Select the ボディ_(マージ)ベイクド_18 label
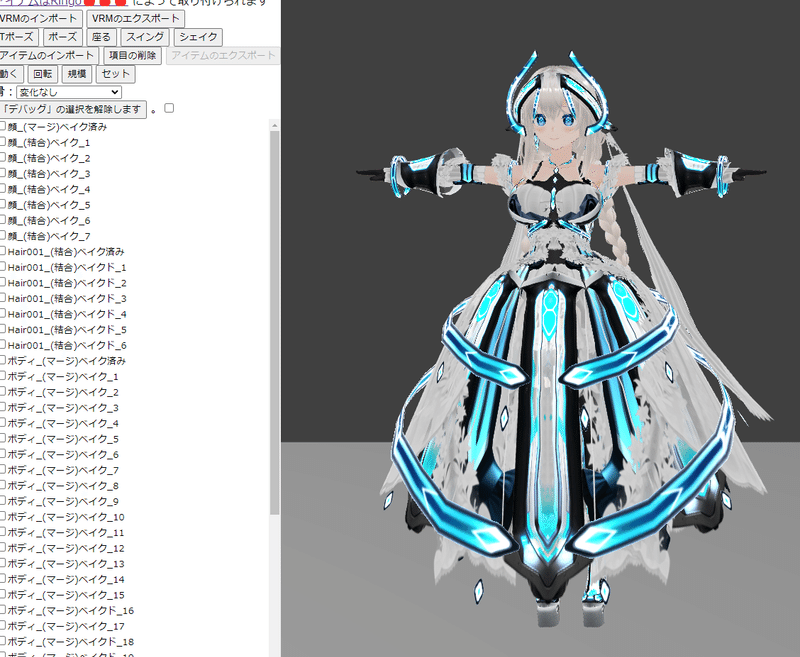800x657 pixels. click(x=70, y=642)
